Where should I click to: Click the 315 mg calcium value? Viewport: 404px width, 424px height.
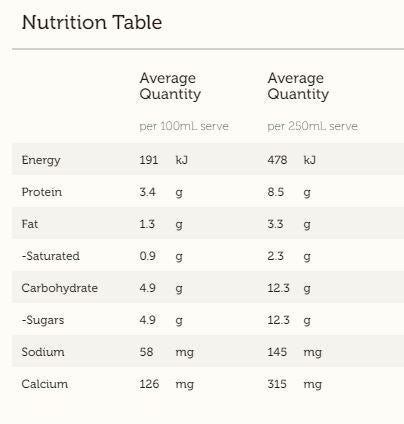(295, 384)
